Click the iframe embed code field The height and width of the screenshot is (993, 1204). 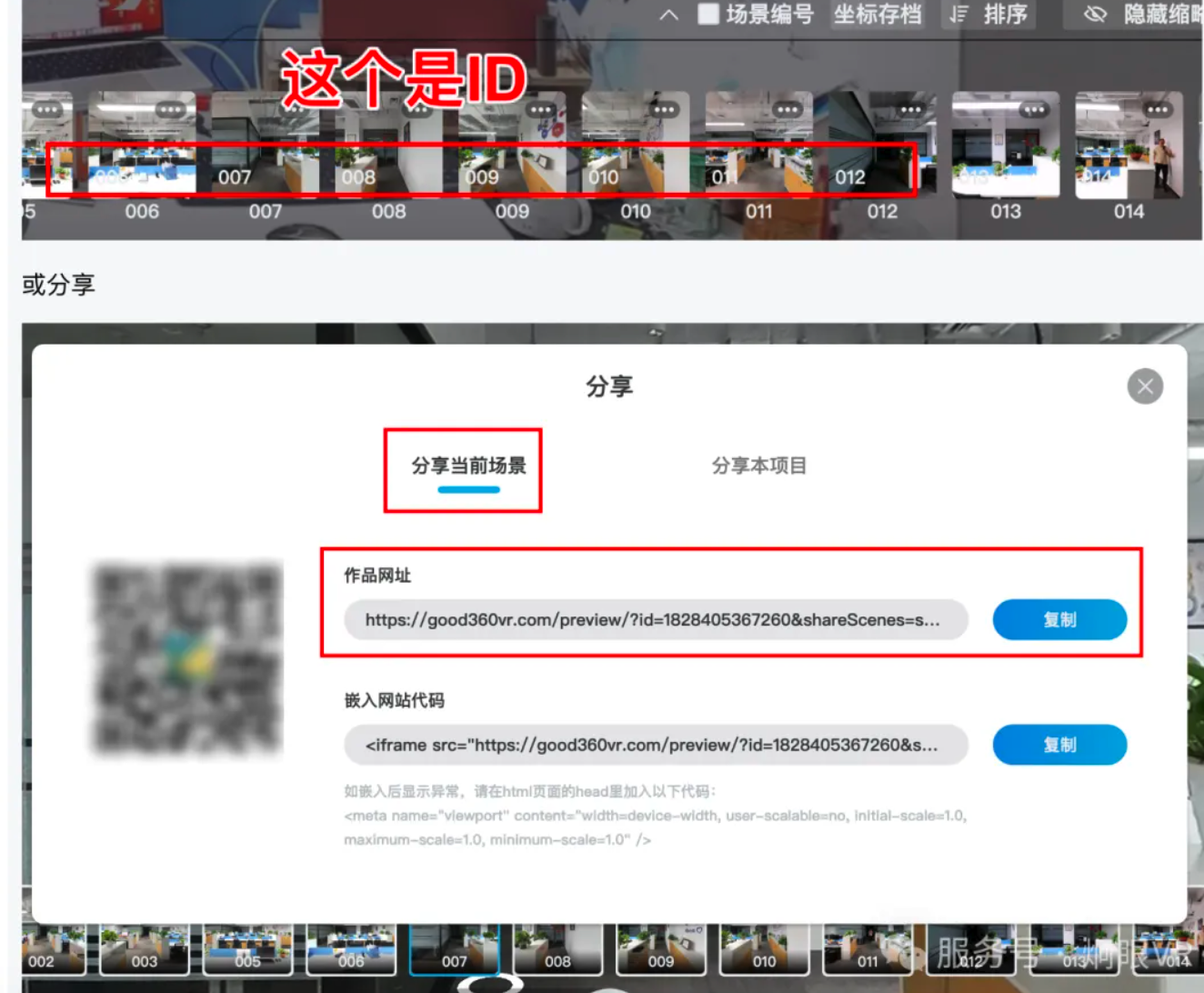655,746
